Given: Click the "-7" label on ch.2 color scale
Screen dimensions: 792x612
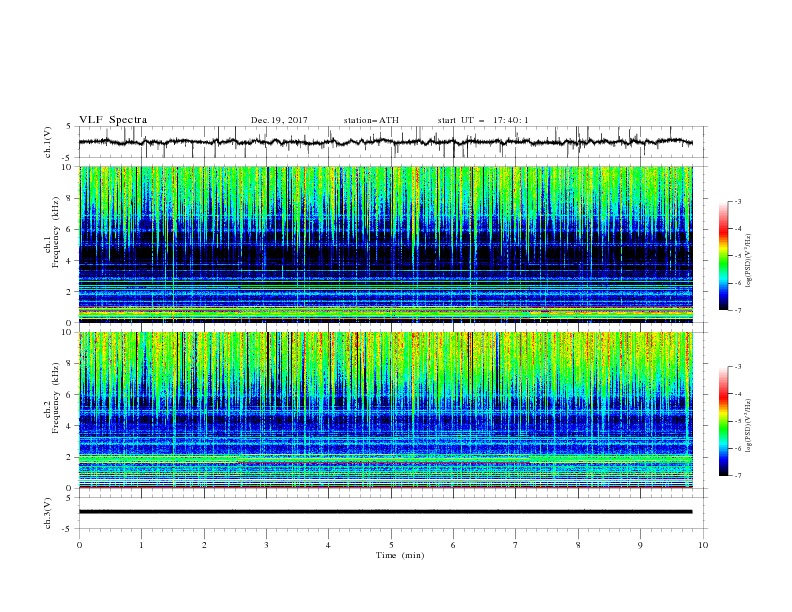Looking at the screenshot, I should coord(737,476).
